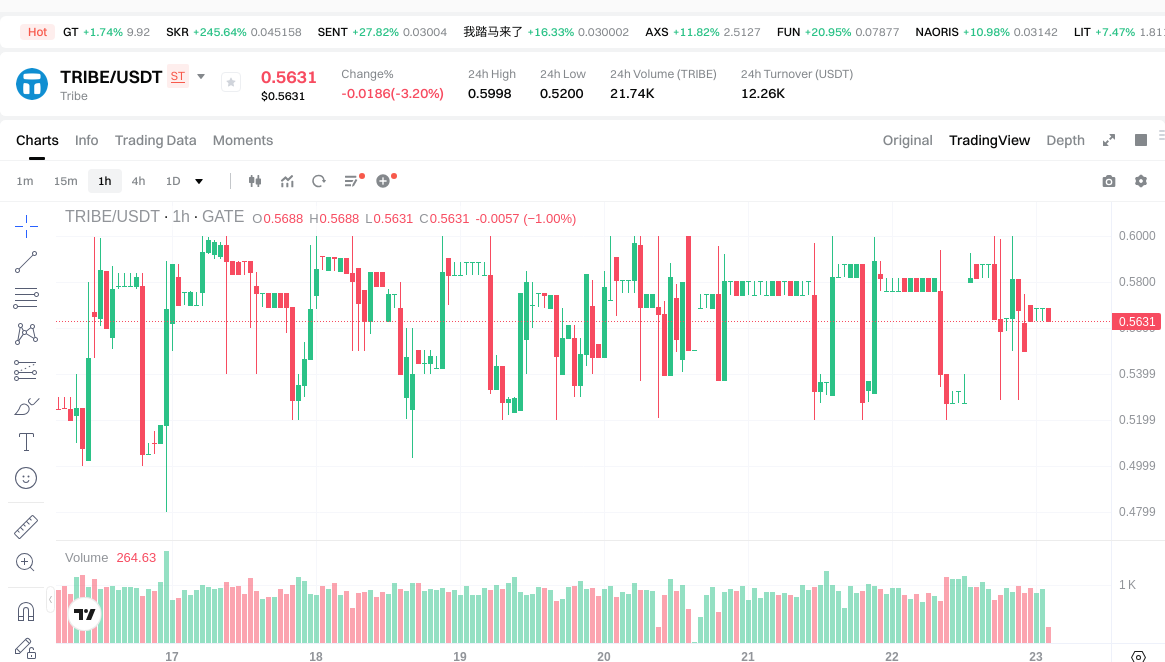Switch to the Depth chart view
The width and height of the screenshot is (1165, 662).
1065,140
